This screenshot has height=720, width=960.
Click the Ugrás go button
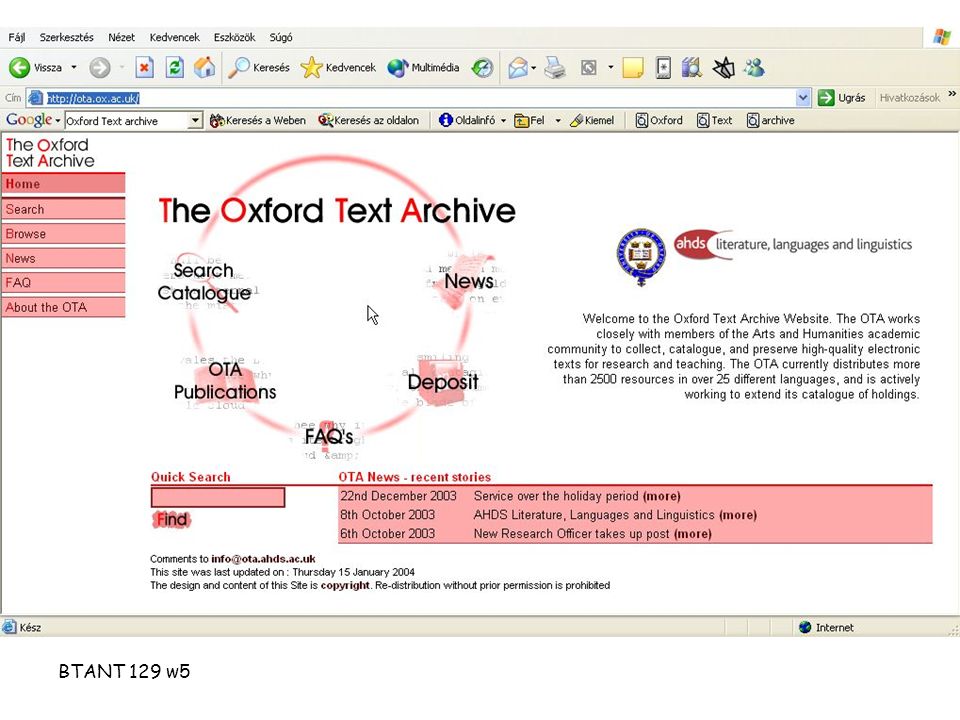(842, 97)
